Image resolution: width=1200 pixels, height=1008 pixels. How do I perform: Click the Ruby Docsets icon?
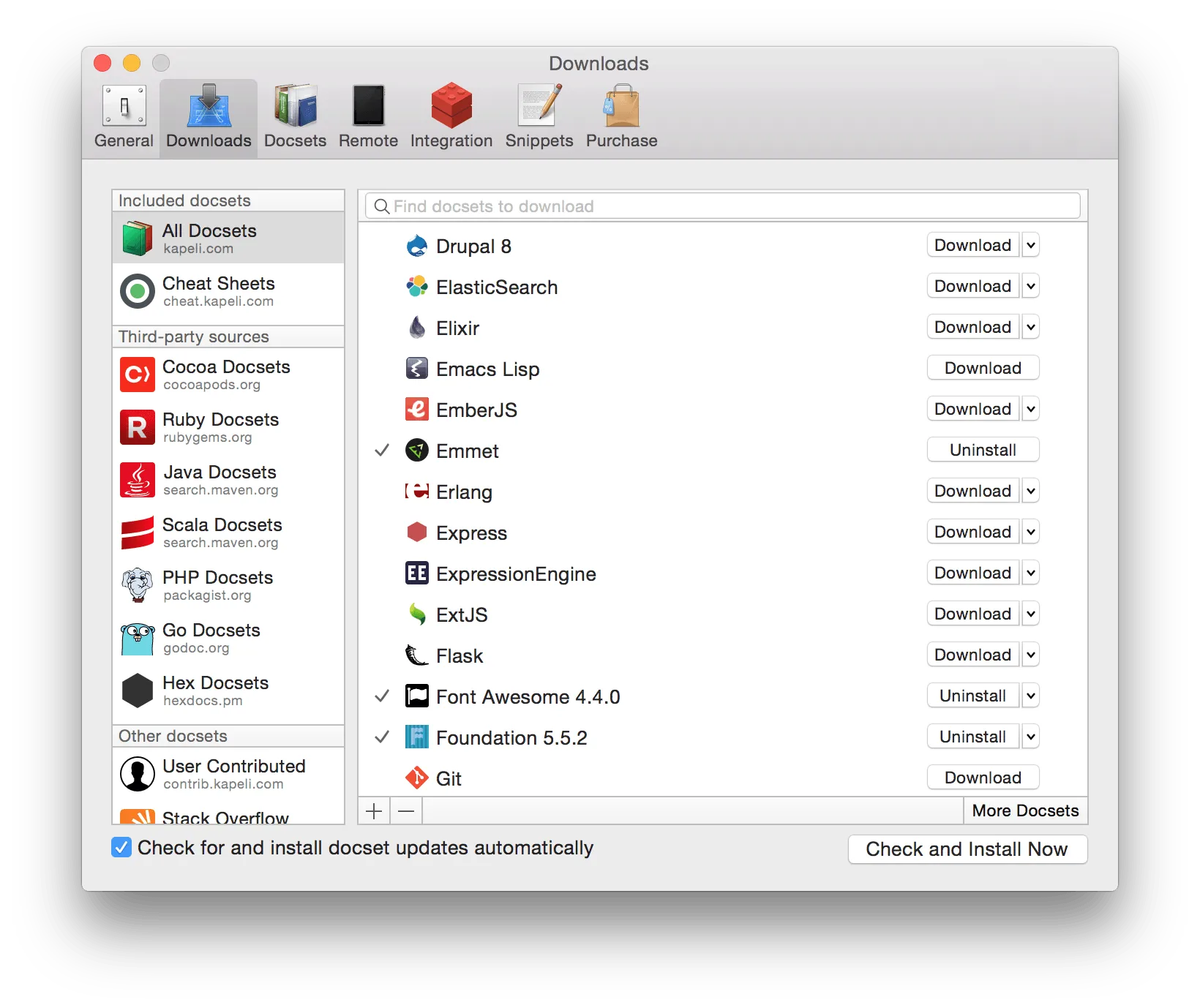click(138, 427)
